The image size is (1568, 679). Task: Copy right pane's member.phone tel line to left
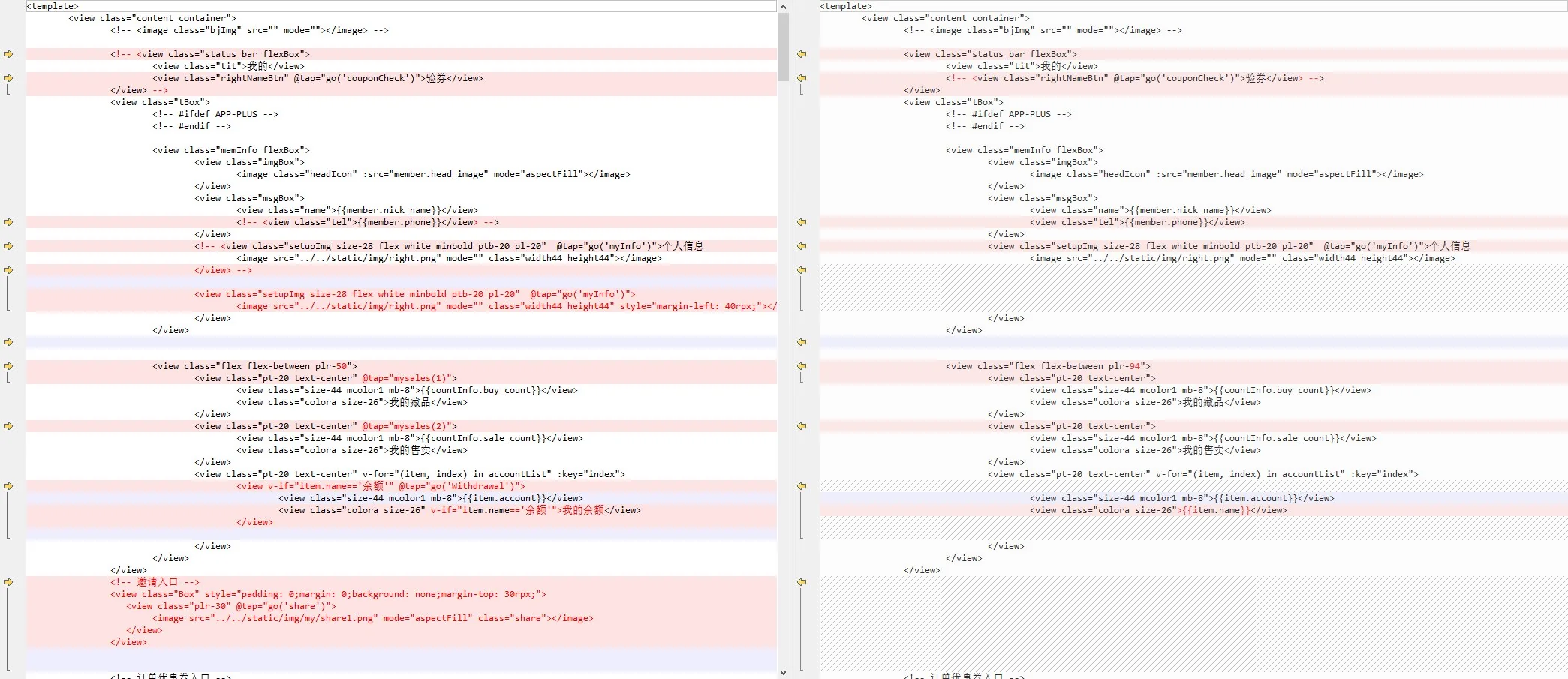802,222
